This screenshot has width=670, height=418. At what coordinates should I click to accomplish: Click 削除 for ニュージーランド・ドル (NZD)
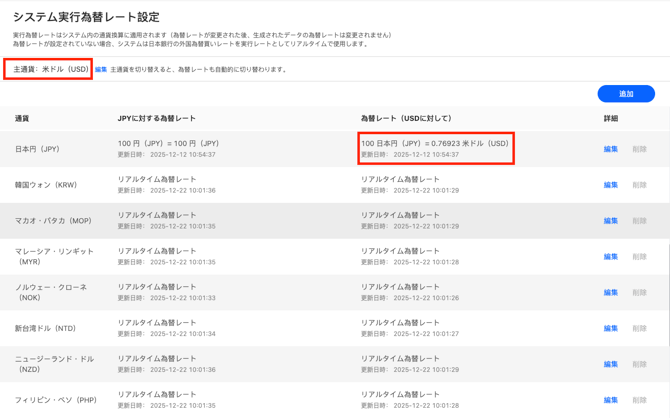[x=639, y=365]
